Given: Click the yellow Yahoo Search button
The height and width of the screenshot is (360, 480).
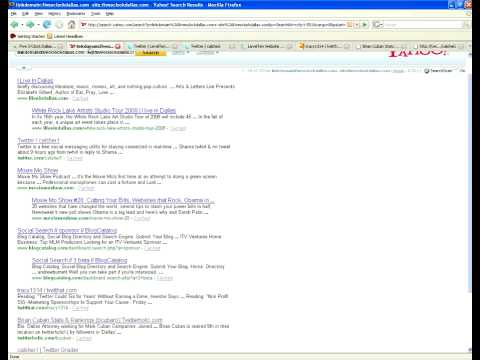Looking at the screenshot, I should coord(151,53).
